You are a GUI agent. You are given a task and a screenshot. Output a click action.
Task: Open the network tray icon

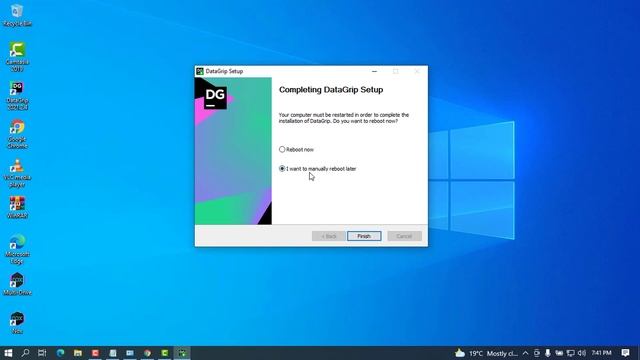pos(571,353)
